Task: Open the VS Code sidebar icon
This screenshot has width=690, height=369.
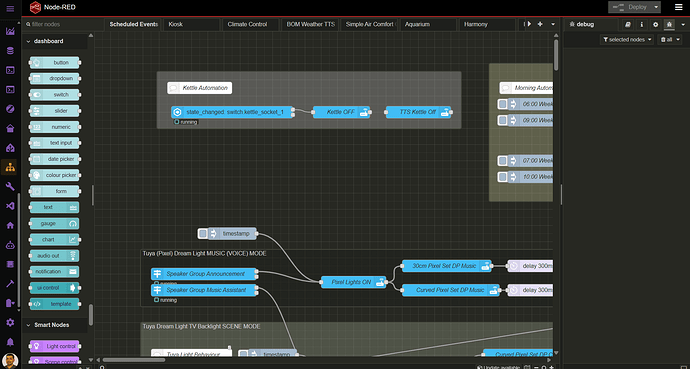Action: tap(10, 206)
